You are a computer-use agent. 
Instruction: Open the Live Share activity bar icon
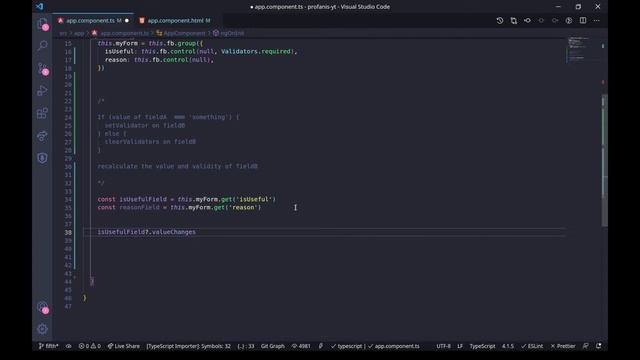click(42, 136)
